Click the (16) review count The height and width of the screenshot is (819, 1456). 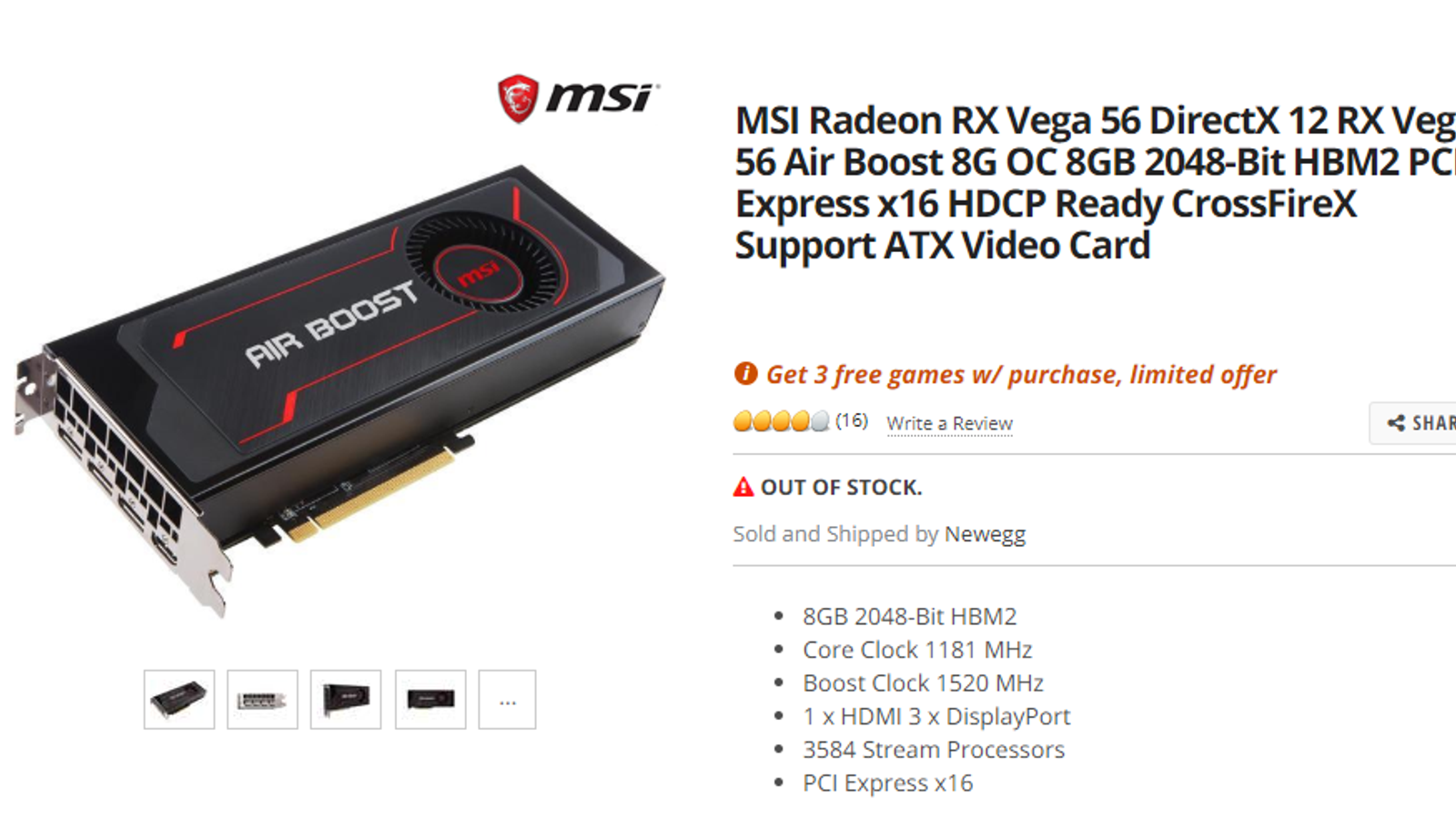click(x=852, y=420)
